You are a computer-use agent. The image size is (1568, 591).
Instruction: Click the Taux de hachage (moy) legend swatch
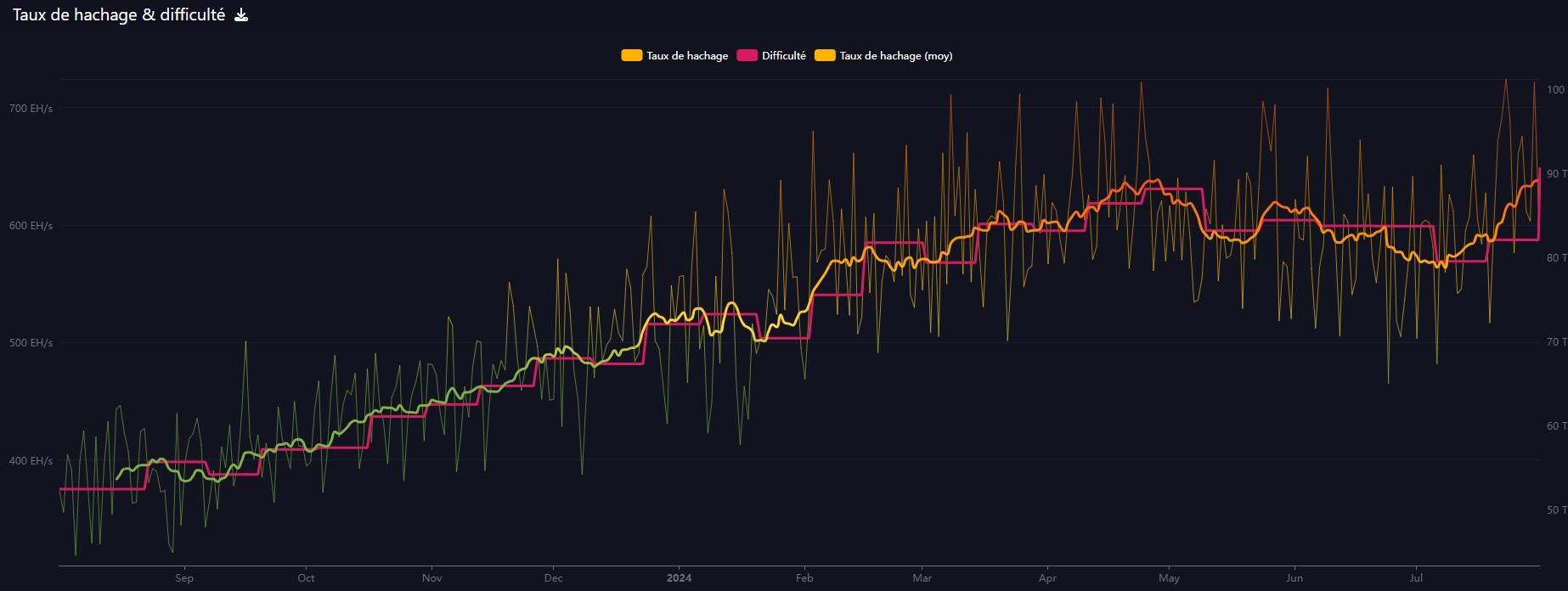(x=825, y=56)
